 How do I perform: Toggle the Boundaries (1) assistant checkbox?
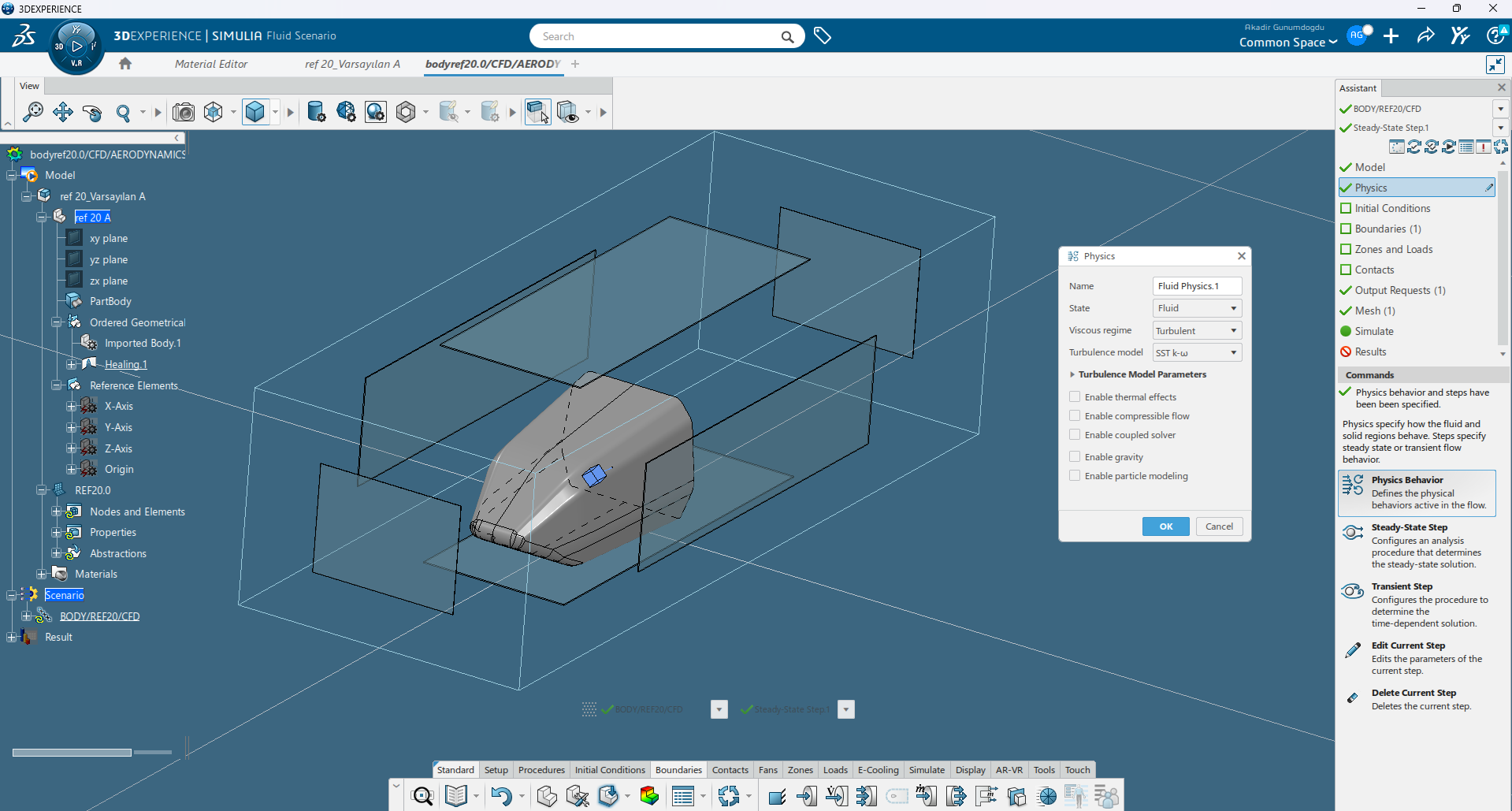click(x=1346, y=229)
